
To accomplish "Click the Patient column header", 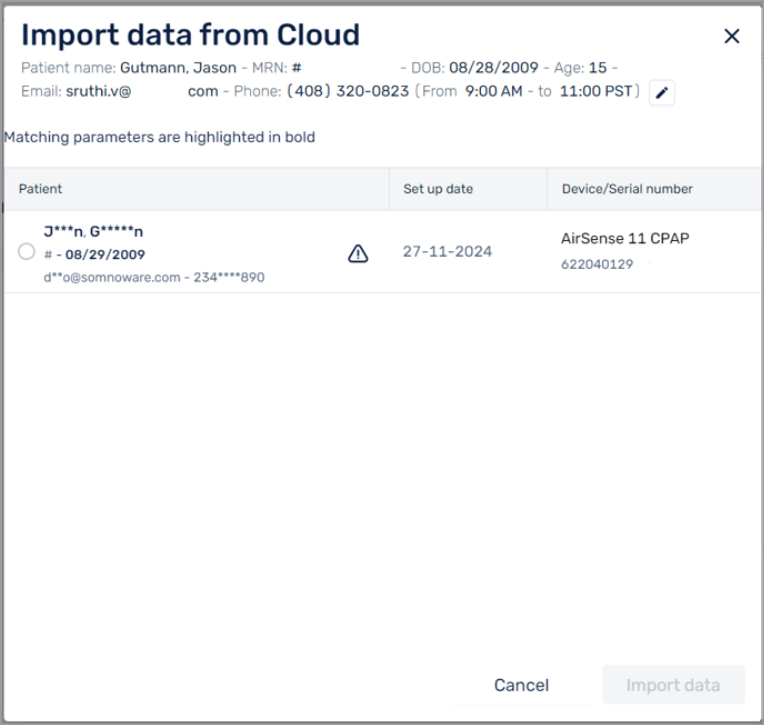I will point(40,189).
